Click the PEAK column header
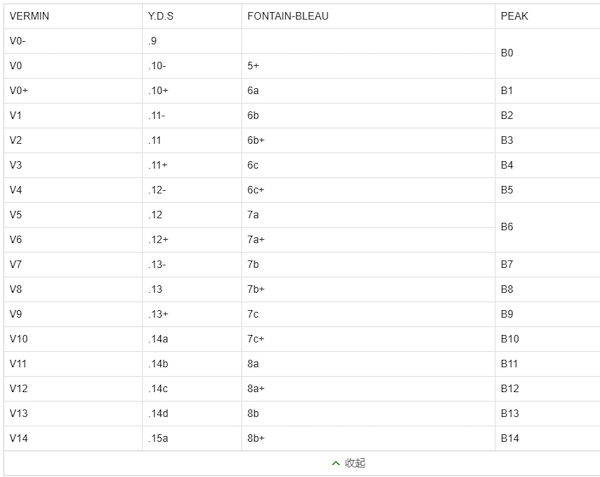600x477 pixels. pyautogui.click(x=514, y=16)
